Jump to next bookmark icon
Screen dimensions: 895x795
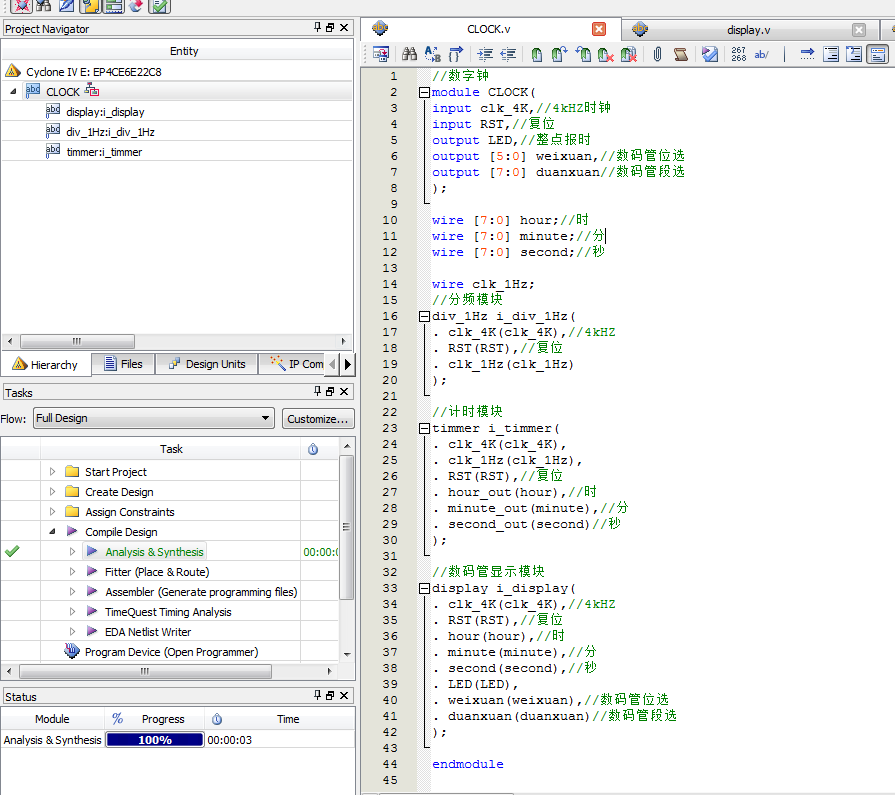pyautogui.click(x=559, y=54)
